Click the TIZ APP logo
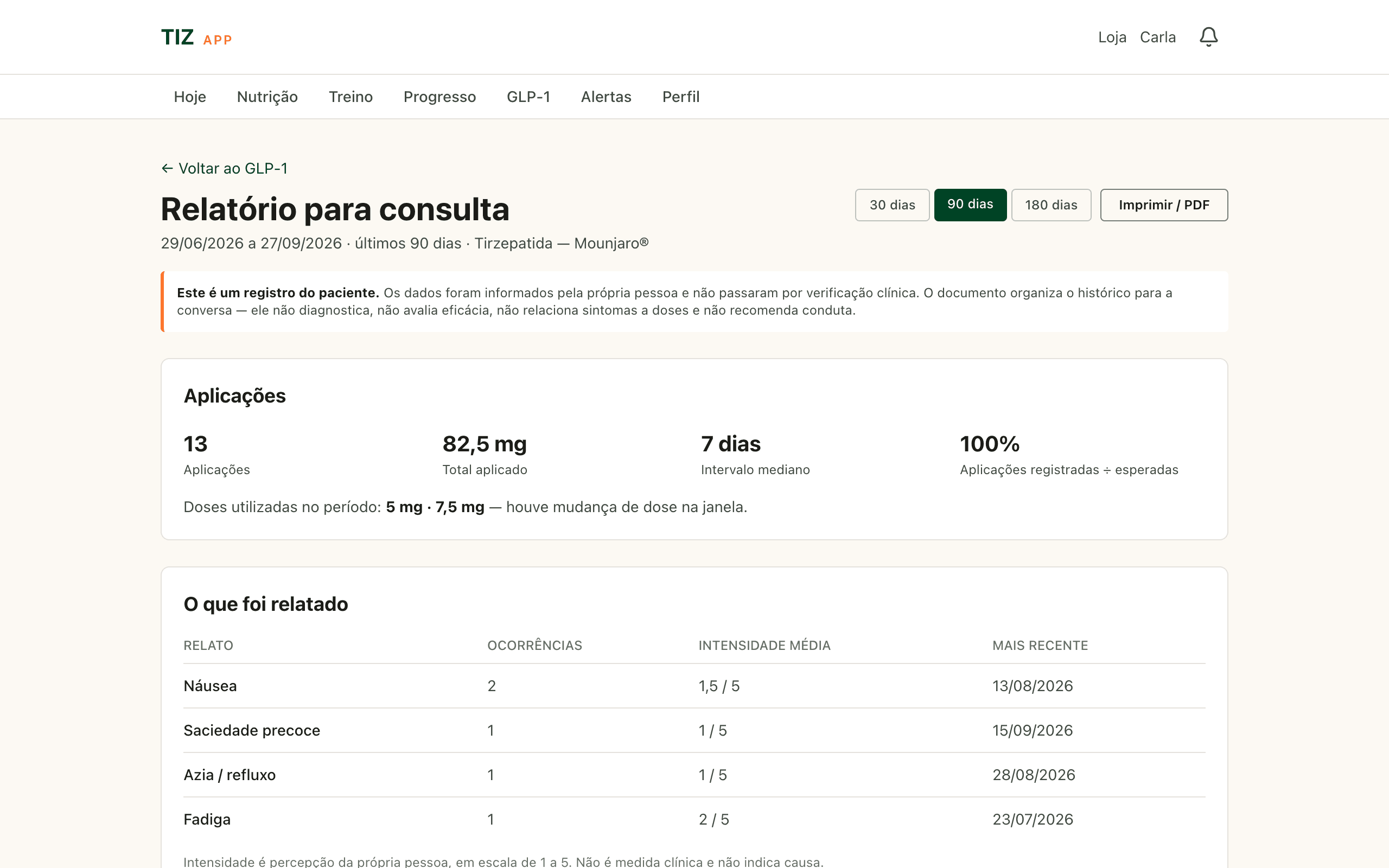 tap(196, 38)
